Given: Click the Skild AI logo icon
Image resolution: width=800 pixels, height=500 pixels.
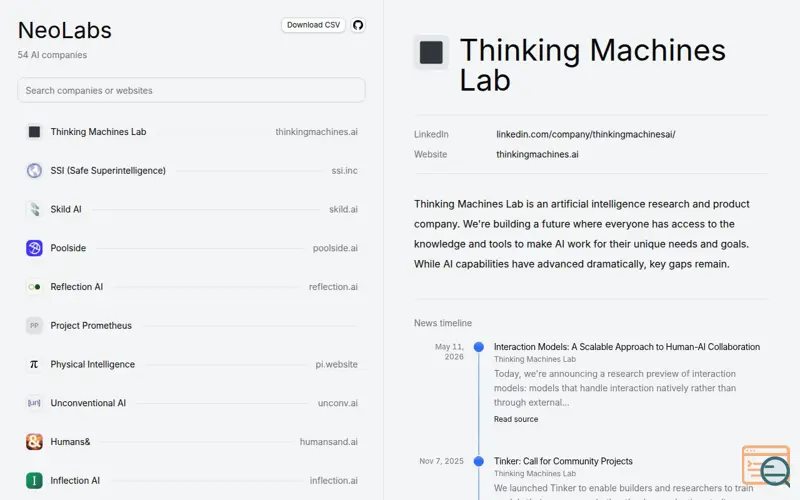Looking at the screenshot, I should (34, 209).
